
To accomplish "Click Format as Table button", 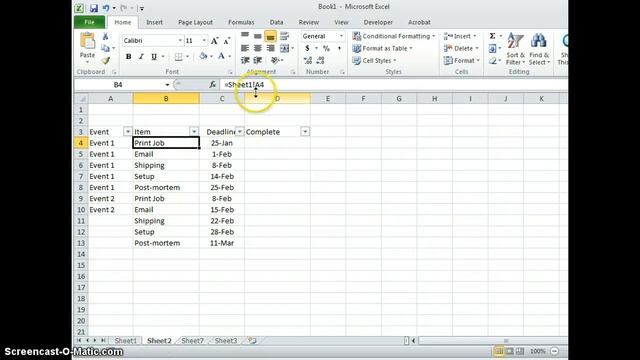I will coord(382,49).
